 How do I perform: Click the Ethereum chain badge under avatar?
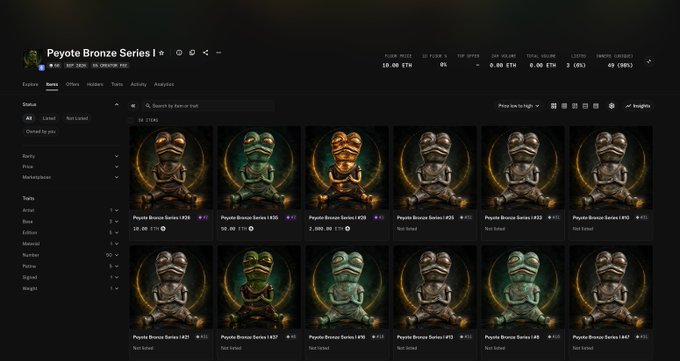[42, 68]
